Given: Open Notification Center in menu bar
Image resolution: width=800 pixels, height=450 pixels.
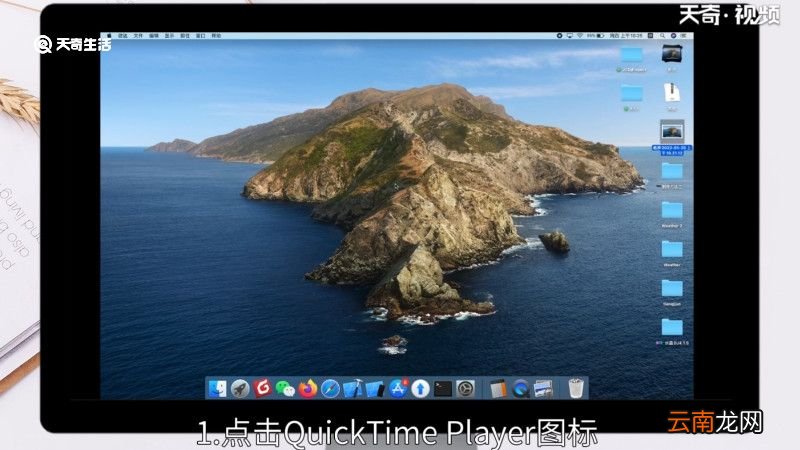Looking at the screenshot, I should coord(683,36).
